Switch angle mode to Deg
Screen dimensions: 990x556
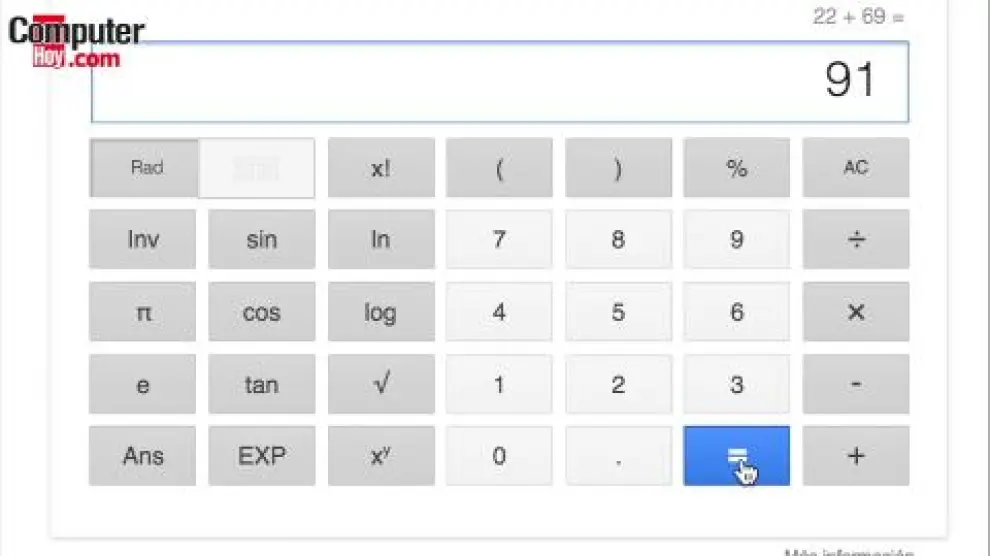coord(257,168)
